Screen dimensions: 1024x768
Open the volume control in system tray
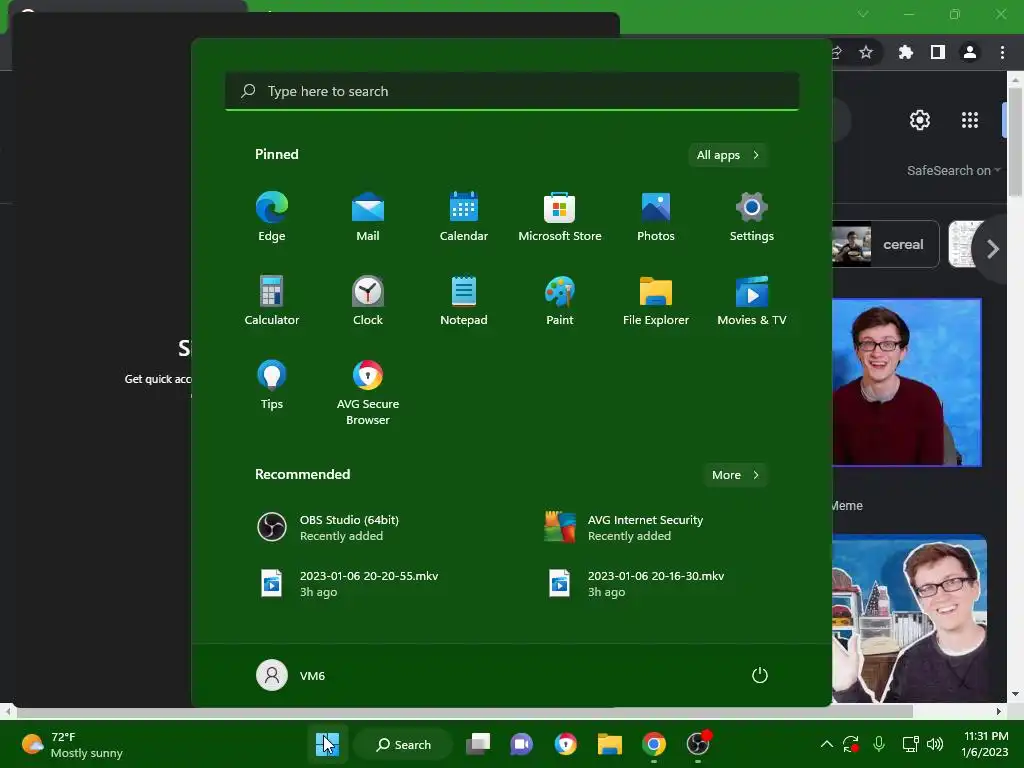pos(935,744)
